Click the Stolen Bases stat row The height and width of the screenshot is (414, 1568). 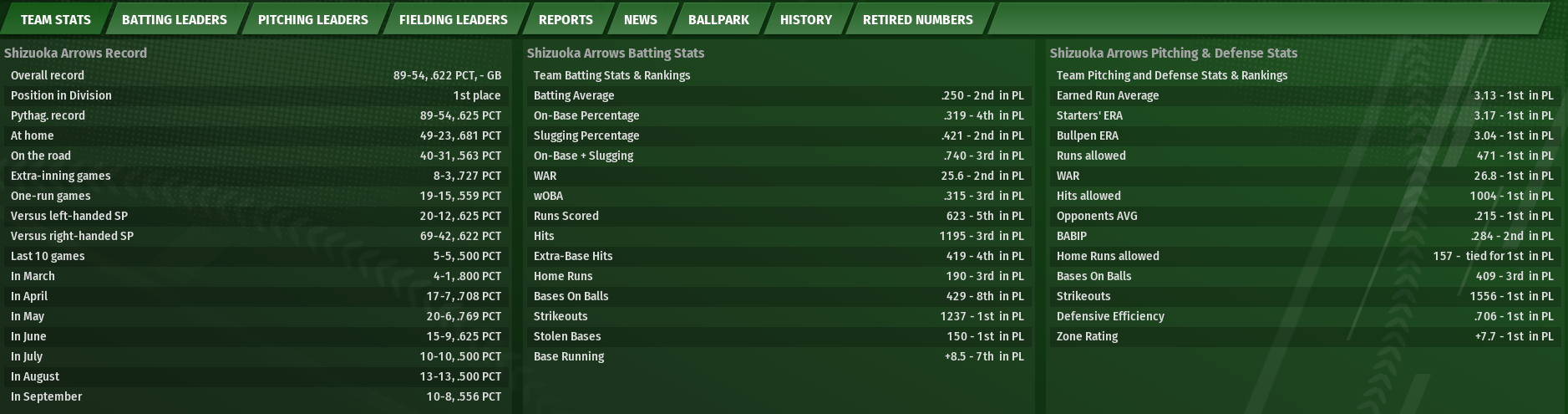778,336
